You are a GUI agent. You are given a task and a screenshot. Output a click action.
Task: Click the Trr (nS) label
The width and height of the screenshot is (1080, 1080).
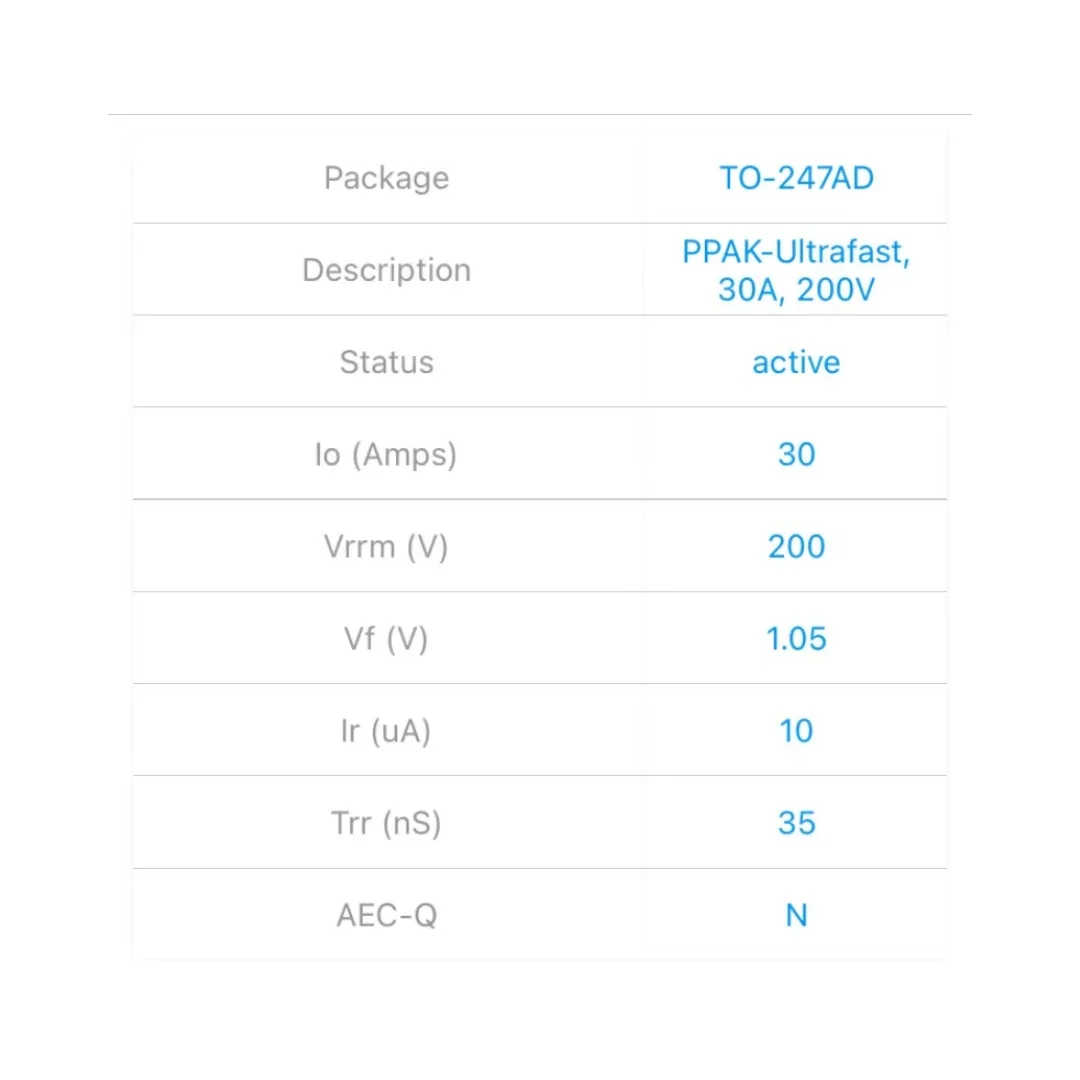(386, 822)
